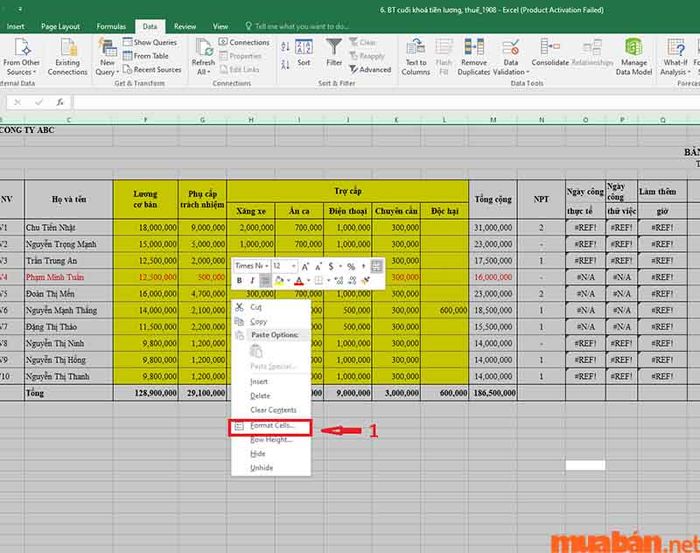
Task: Sort Z to A descending
Action: pyautogui.click(x=285, y=65)
